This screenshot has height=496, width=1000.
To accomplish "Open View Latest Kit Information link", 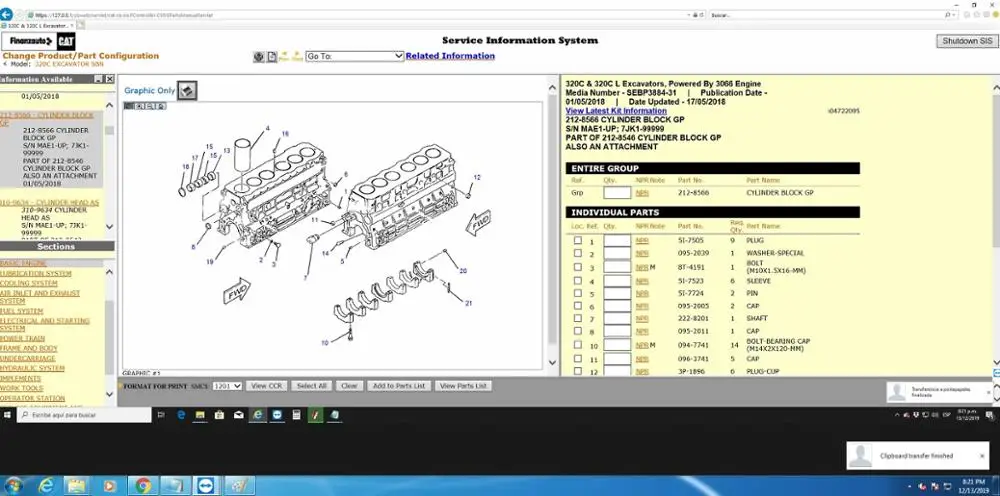I will [616, 111].
